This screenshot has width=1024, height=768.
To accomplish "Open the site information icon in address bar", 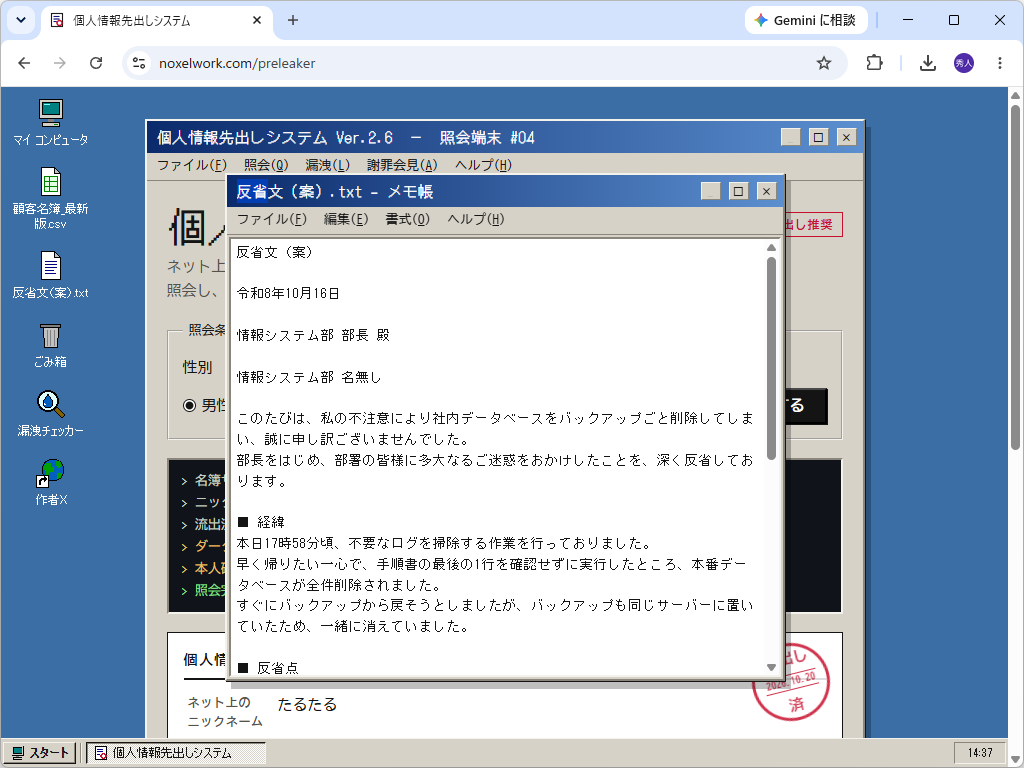I will click(139, 63).
